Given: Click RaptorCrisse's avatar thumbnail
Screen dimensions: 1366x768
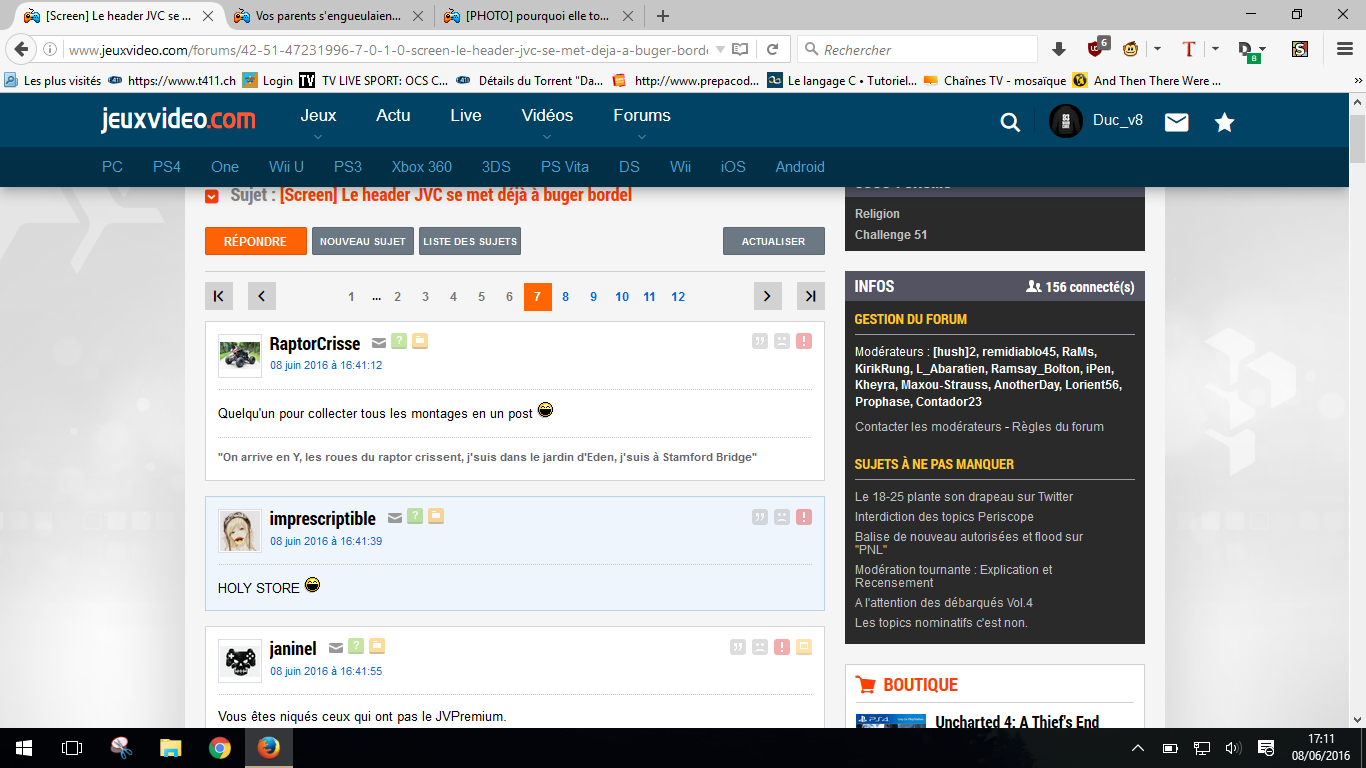Looking at the screenshot, I should (240, 356).
